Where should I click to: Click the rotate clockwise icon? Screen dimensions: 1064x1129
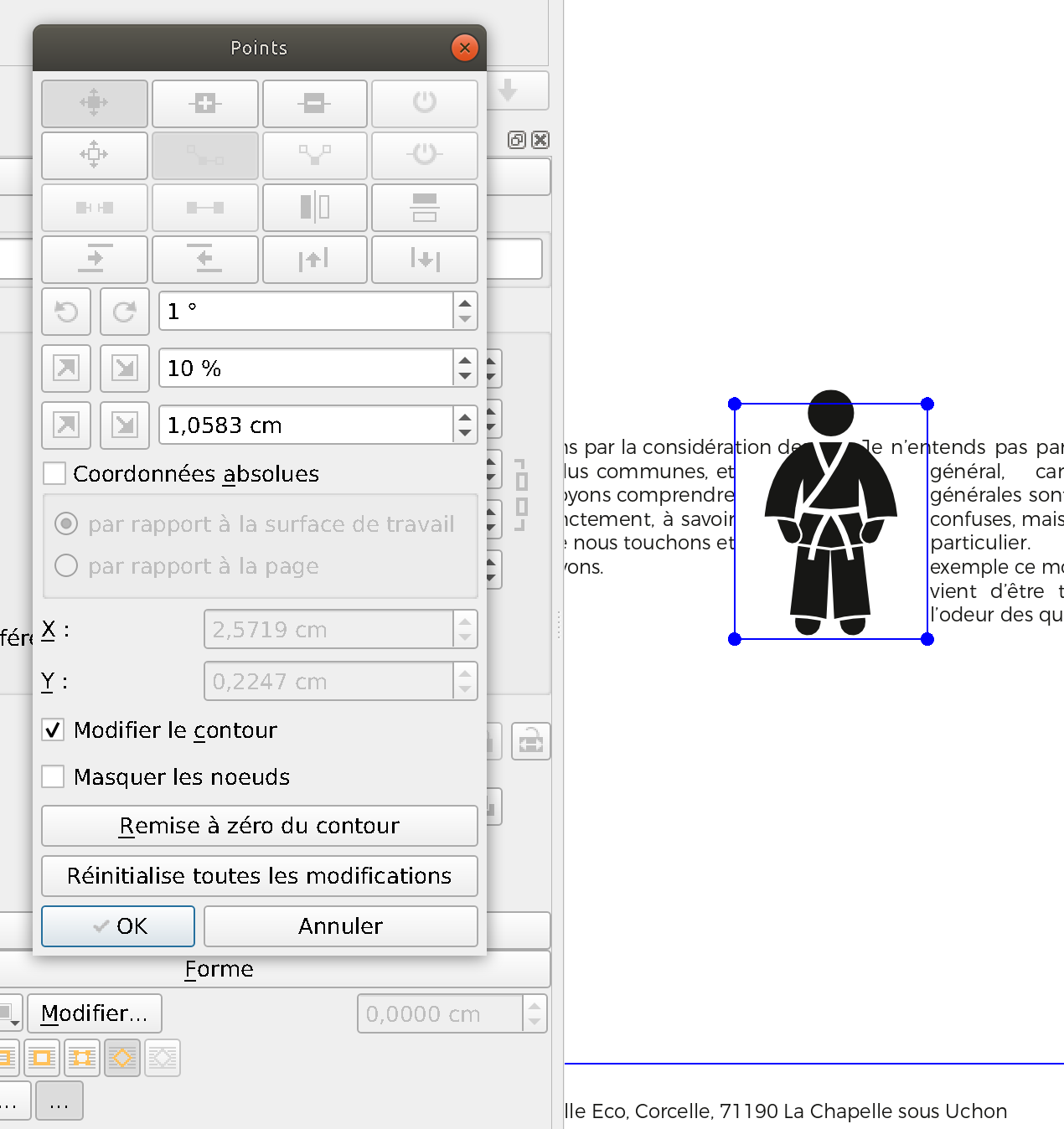[x=125, y=312]
